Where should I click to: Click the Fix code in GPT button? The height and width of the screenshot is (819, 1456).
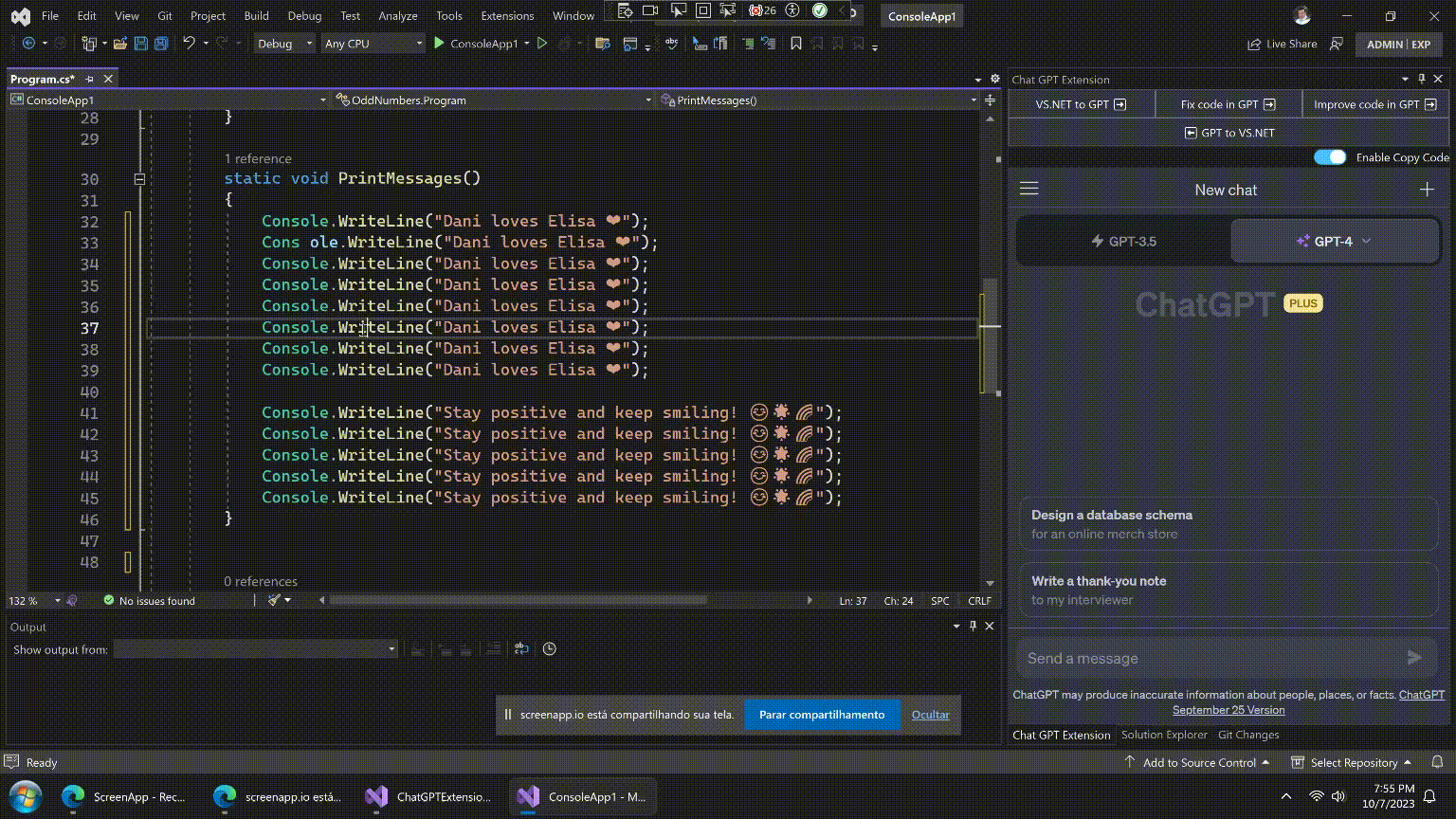pyautogui.click(x=1228, y=104)
